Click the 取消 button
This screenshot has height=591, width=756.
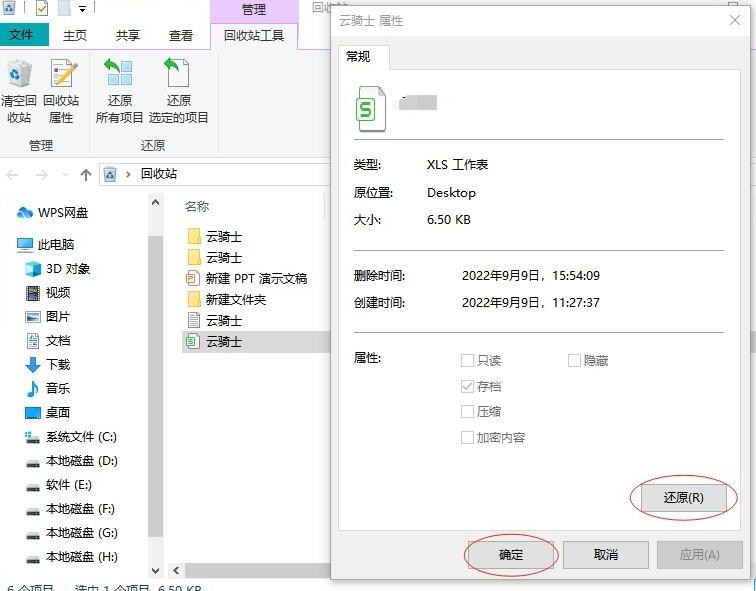point(606,555)
